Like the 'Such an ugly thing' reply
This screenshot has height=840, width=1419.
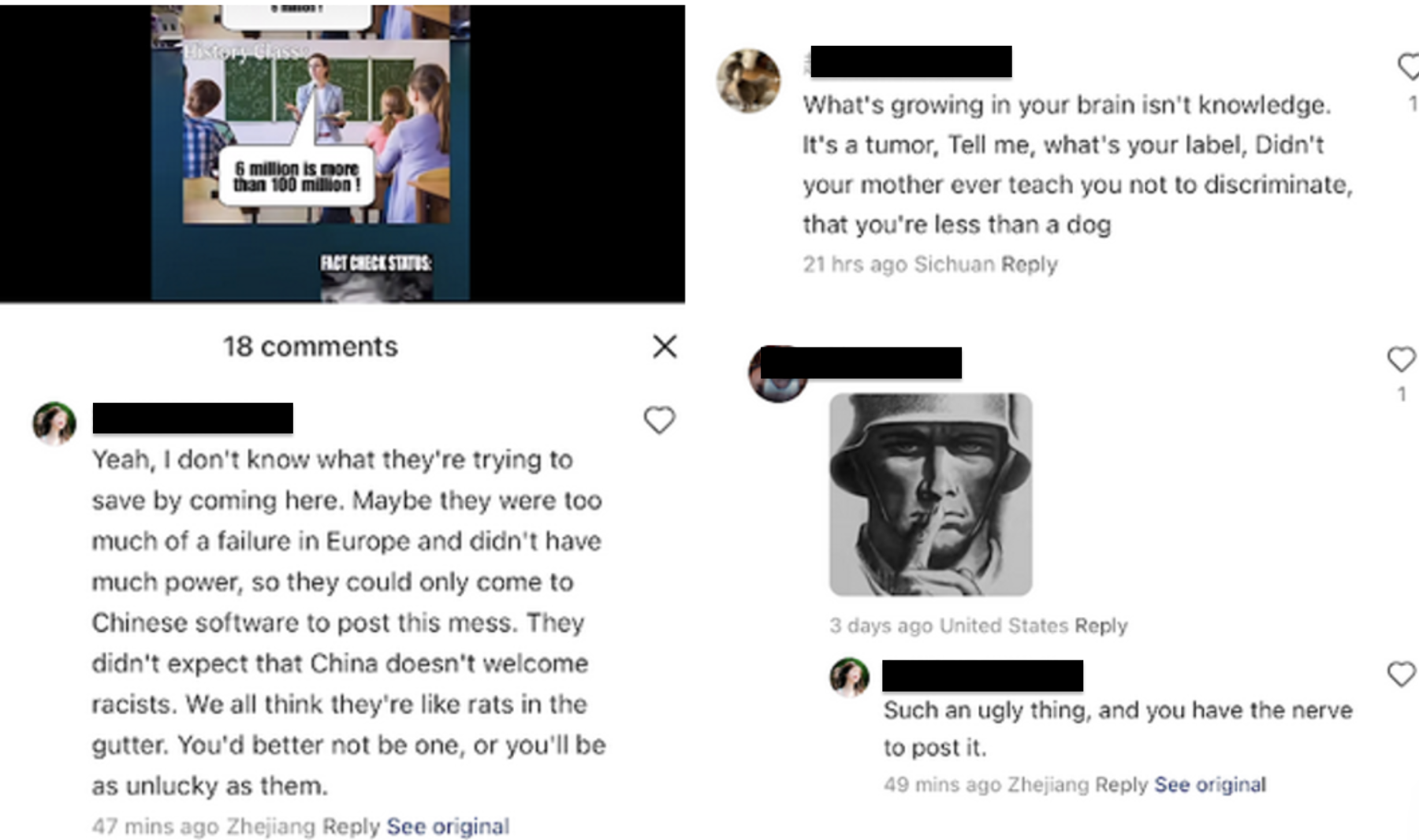1401,675
